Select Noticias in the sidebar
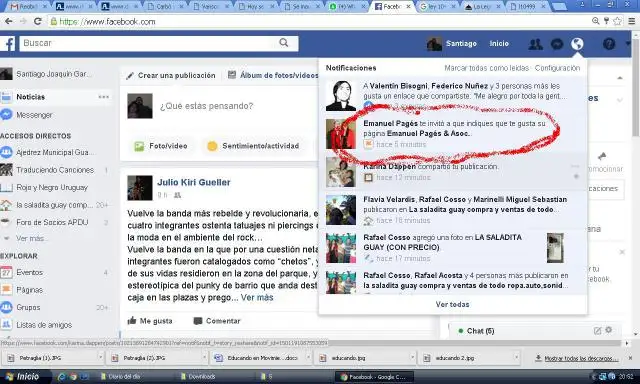The image size is (640, 384). point(31,97)
